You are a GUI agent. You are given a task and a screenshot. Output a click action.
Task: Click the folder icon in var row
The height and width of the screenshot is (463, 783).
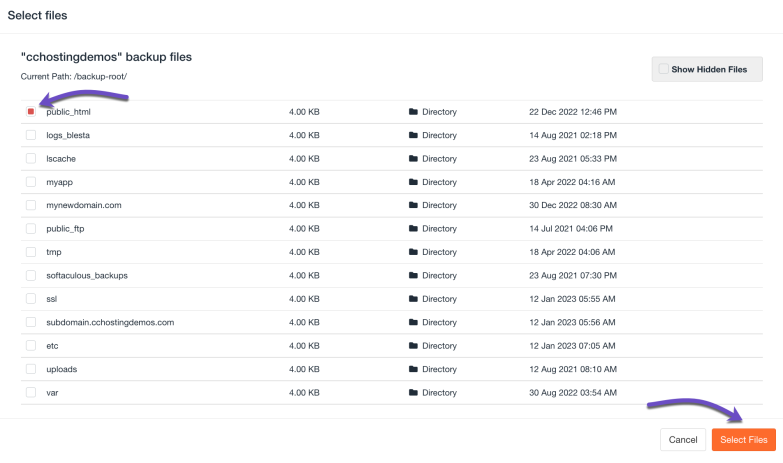pos(413,393)
